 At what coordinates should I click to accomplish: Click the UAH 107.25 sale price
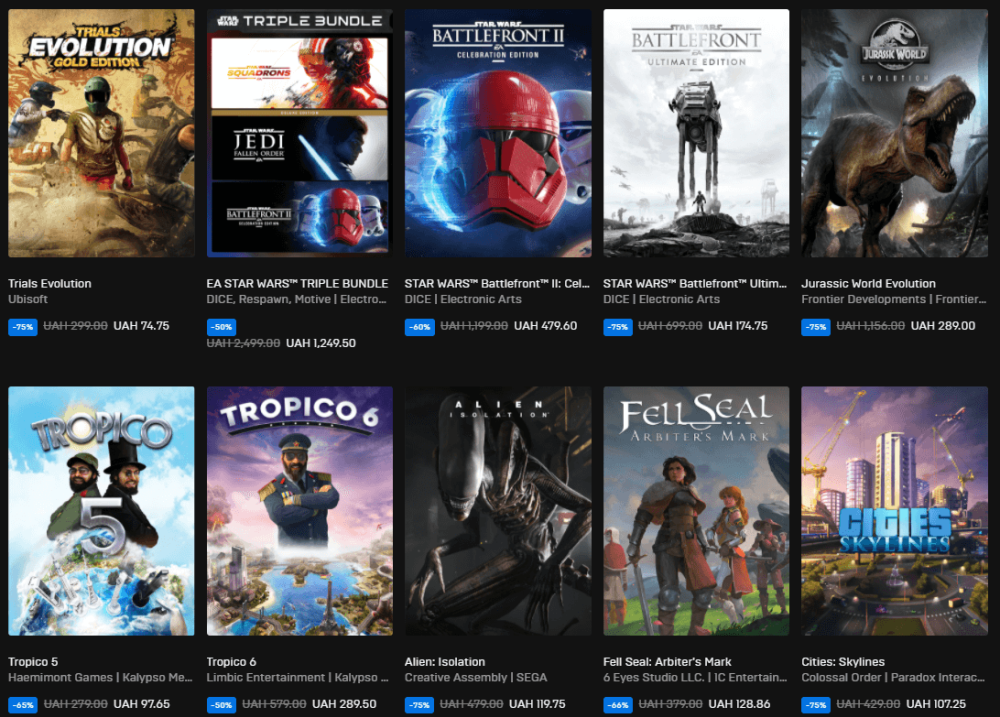pyautogui.click(x=936, y=704)
